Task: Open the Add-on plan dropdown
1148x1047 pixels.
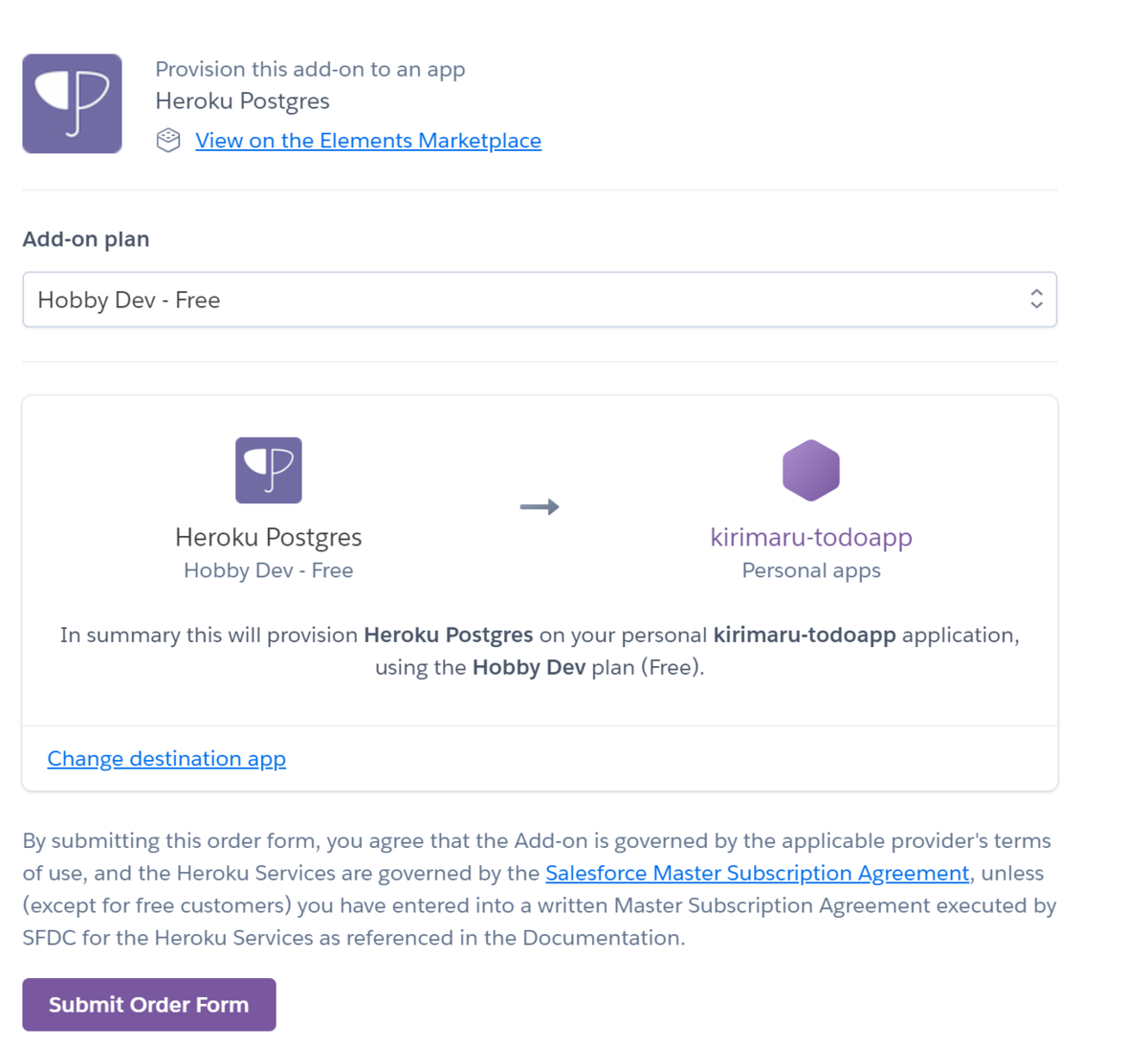Action: click(x=540, y=300)
